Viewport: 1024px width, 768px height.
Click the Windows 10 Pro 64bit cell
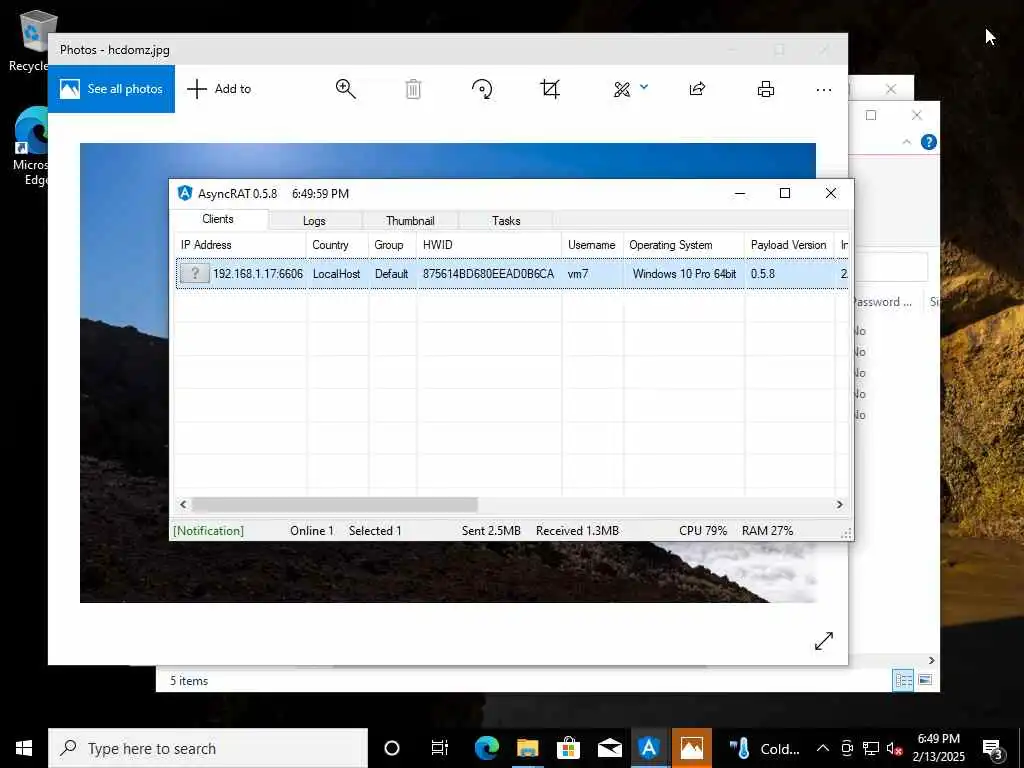tap(684, 274)
